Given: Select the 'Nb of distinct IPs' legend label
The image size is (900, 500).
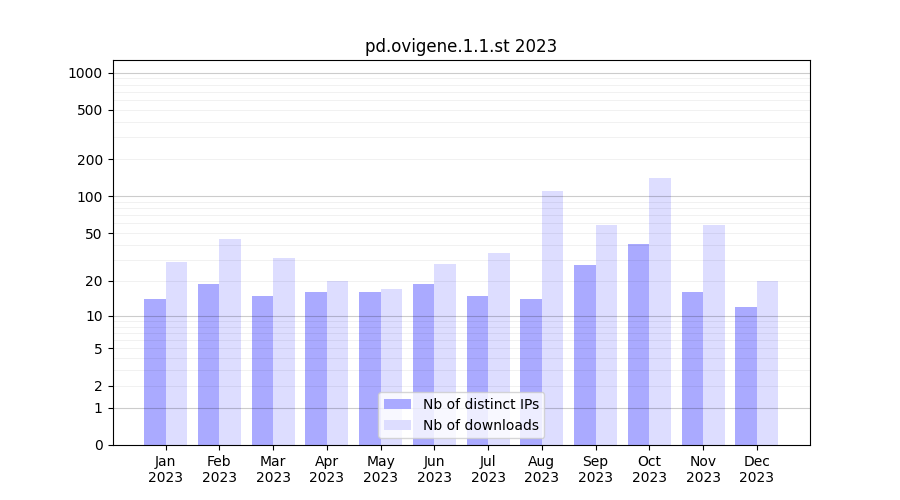Looking at the screenshot, I should pyautogui.click(x=480, y=404).
